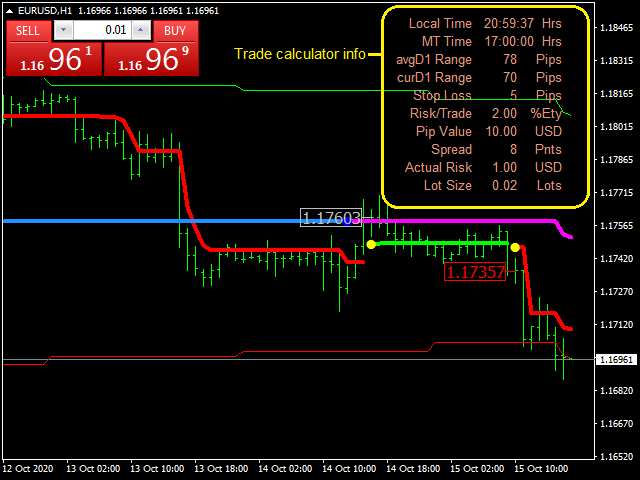Click the 0.01 lot volume field
The image size is (640, 480).
[x=102, y=30]
